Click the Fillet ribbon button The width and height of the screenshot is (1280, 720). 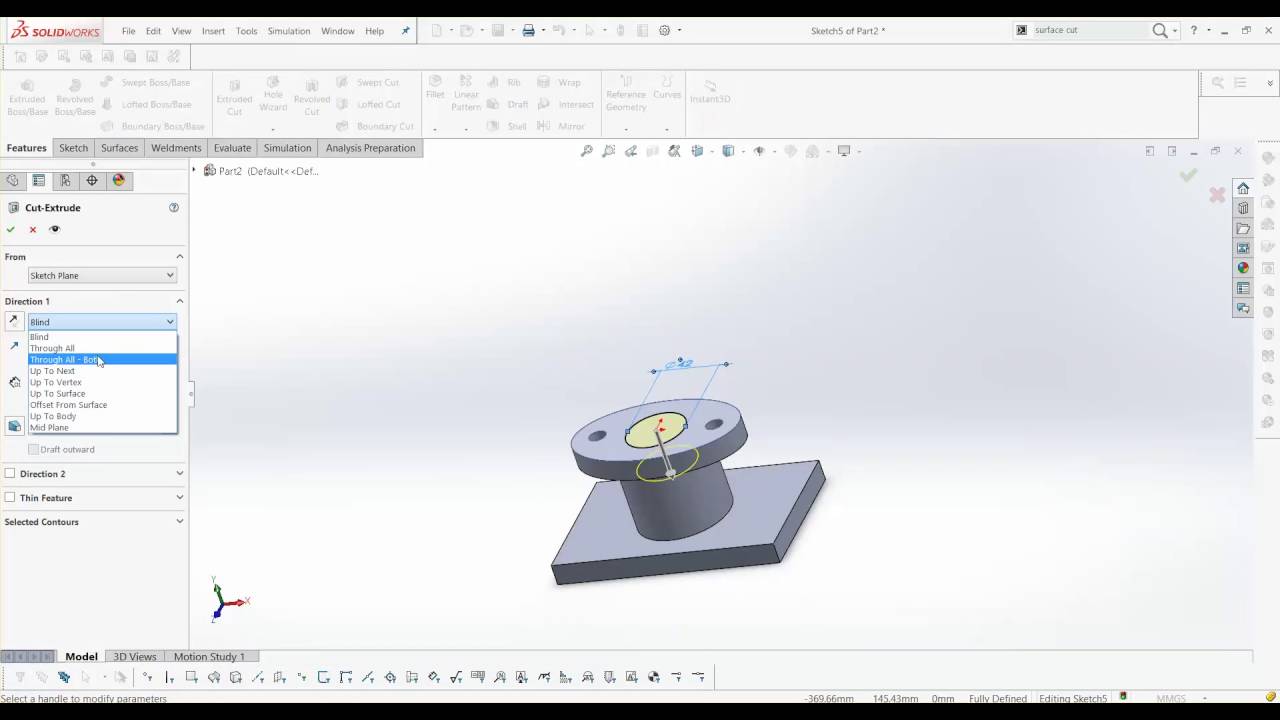(x=435, y=87)
